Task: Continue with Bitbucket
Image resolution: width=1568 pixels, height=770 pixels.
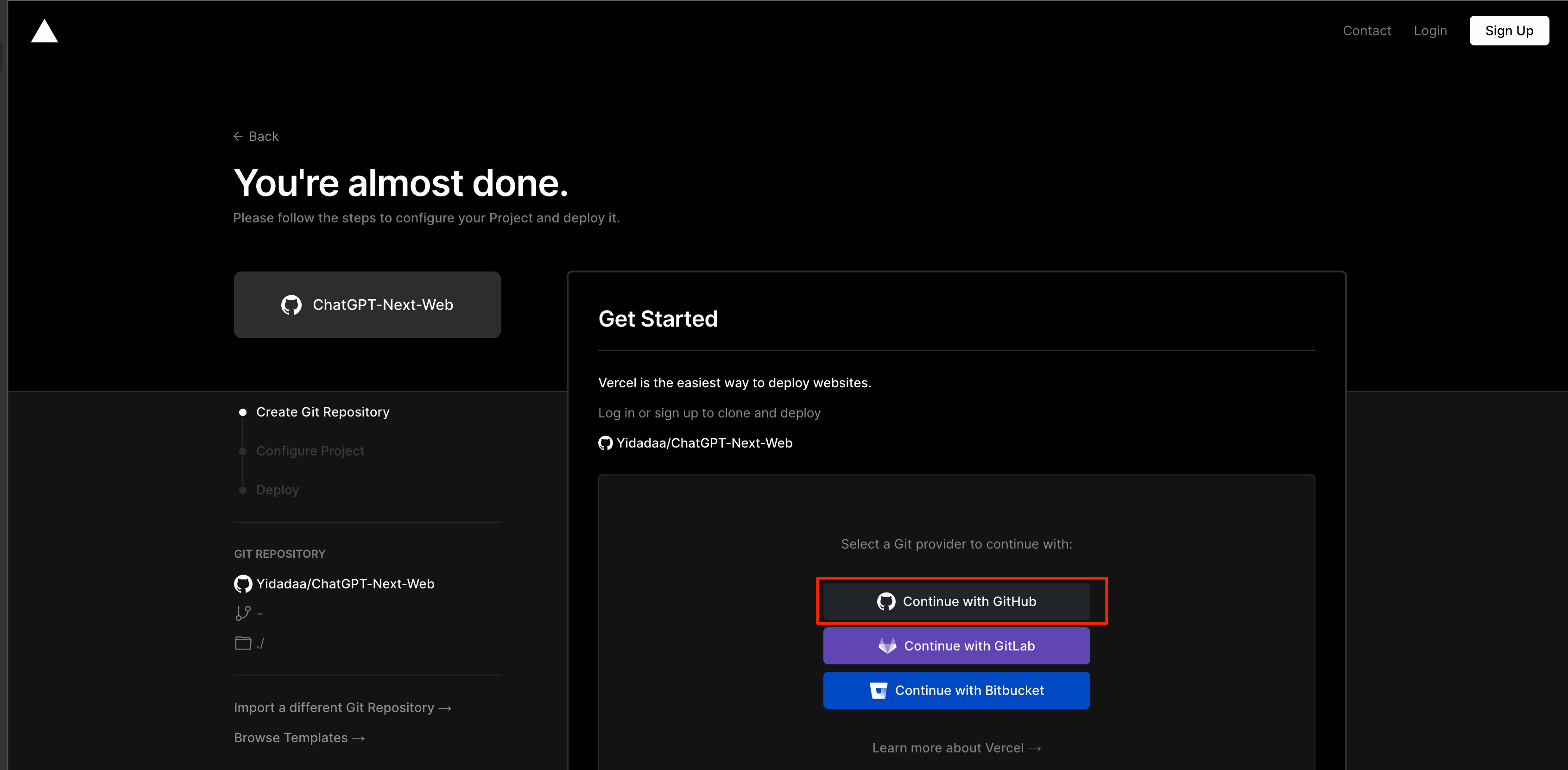Action: [x=956, y=690]
